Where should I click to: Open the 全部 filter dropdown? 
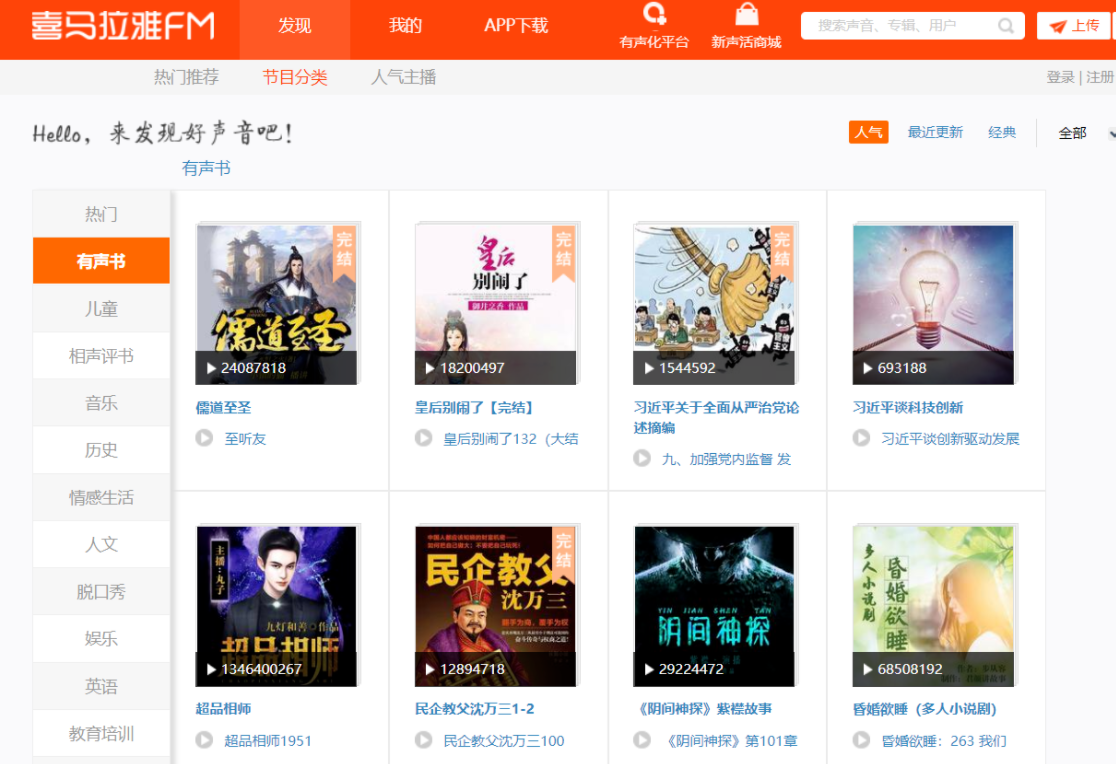click(x=1085, y=133)
